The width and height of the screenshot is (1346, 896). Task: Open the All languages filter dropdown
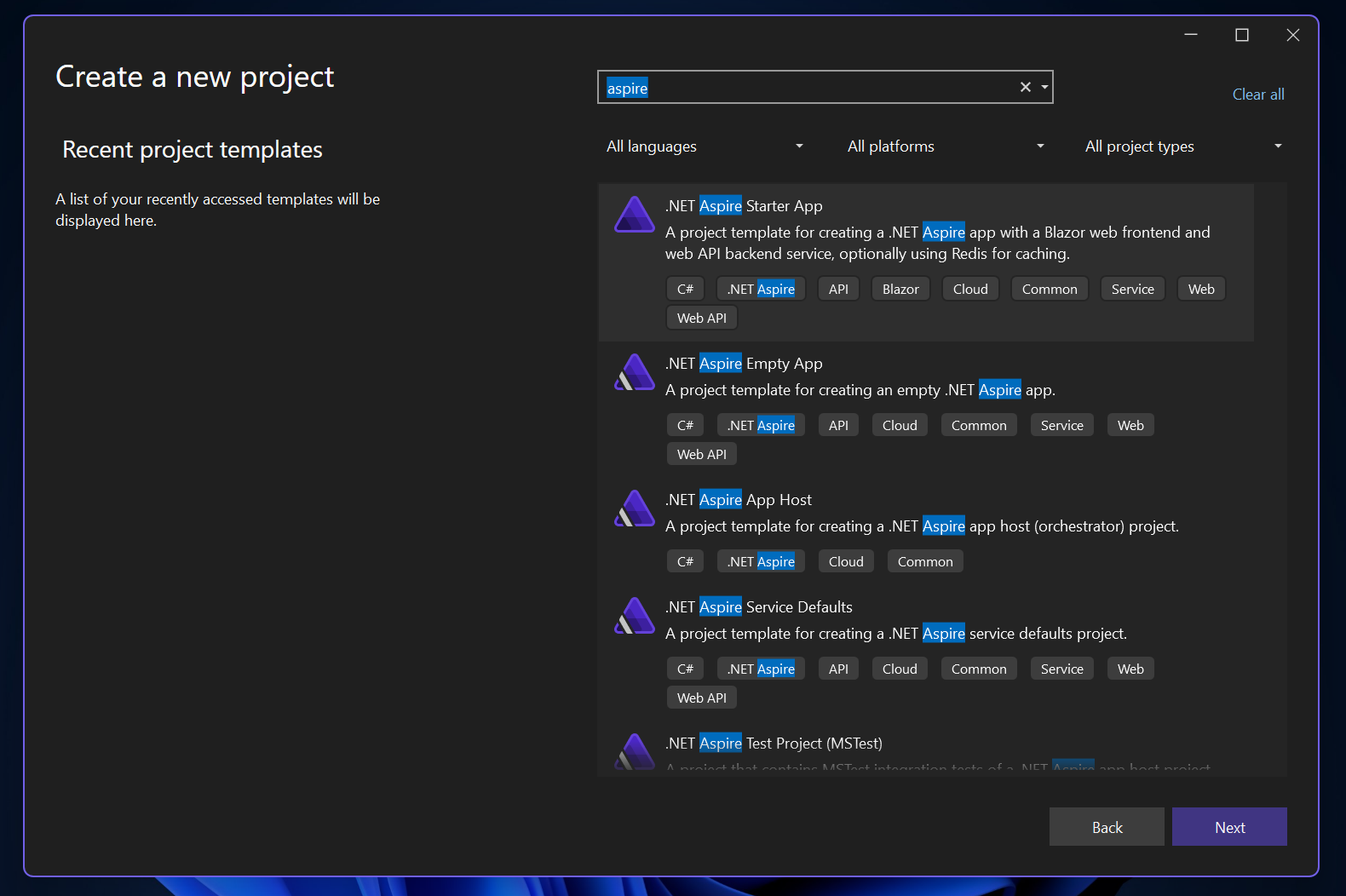[x=705, y=146]
